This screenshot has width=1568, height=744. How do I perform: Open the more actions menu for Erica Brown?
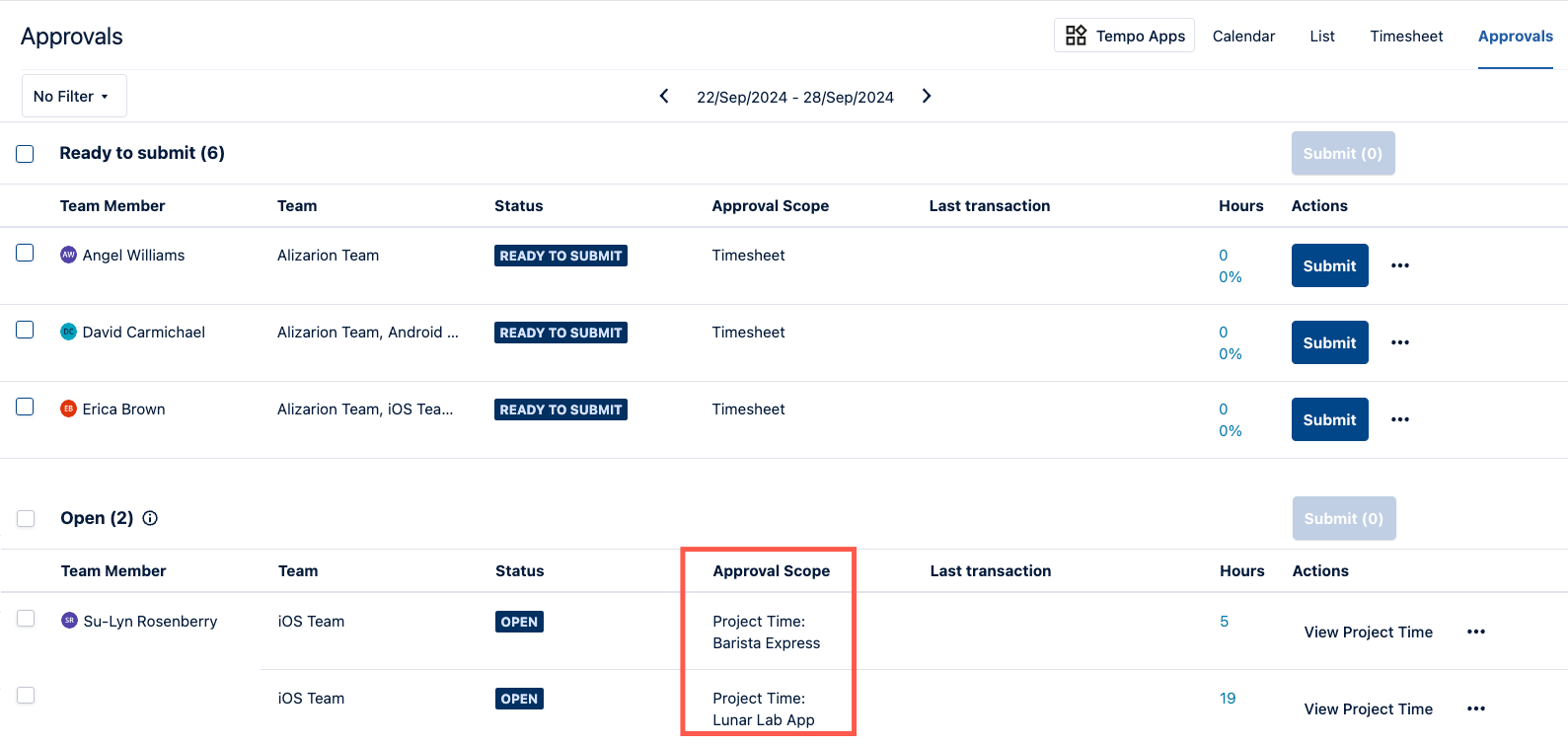pyautogui.click(x=1399, y=419)
